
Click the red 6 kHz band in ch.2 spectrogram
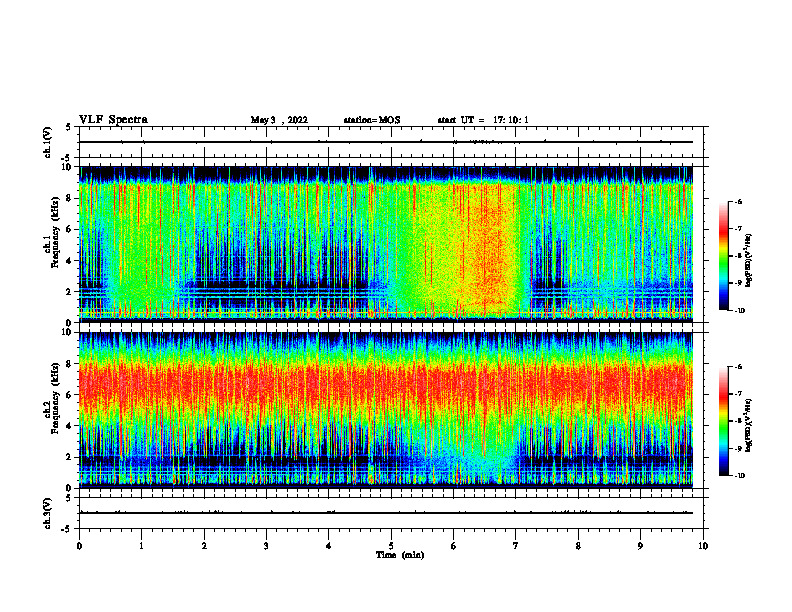pos(386,384)
